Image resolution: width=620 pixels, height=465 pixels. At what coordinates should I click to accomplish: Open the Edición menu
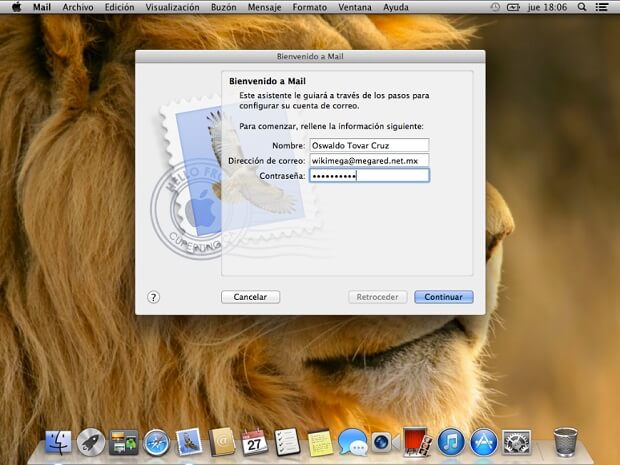pyautogui.click(x=119, y=7)
